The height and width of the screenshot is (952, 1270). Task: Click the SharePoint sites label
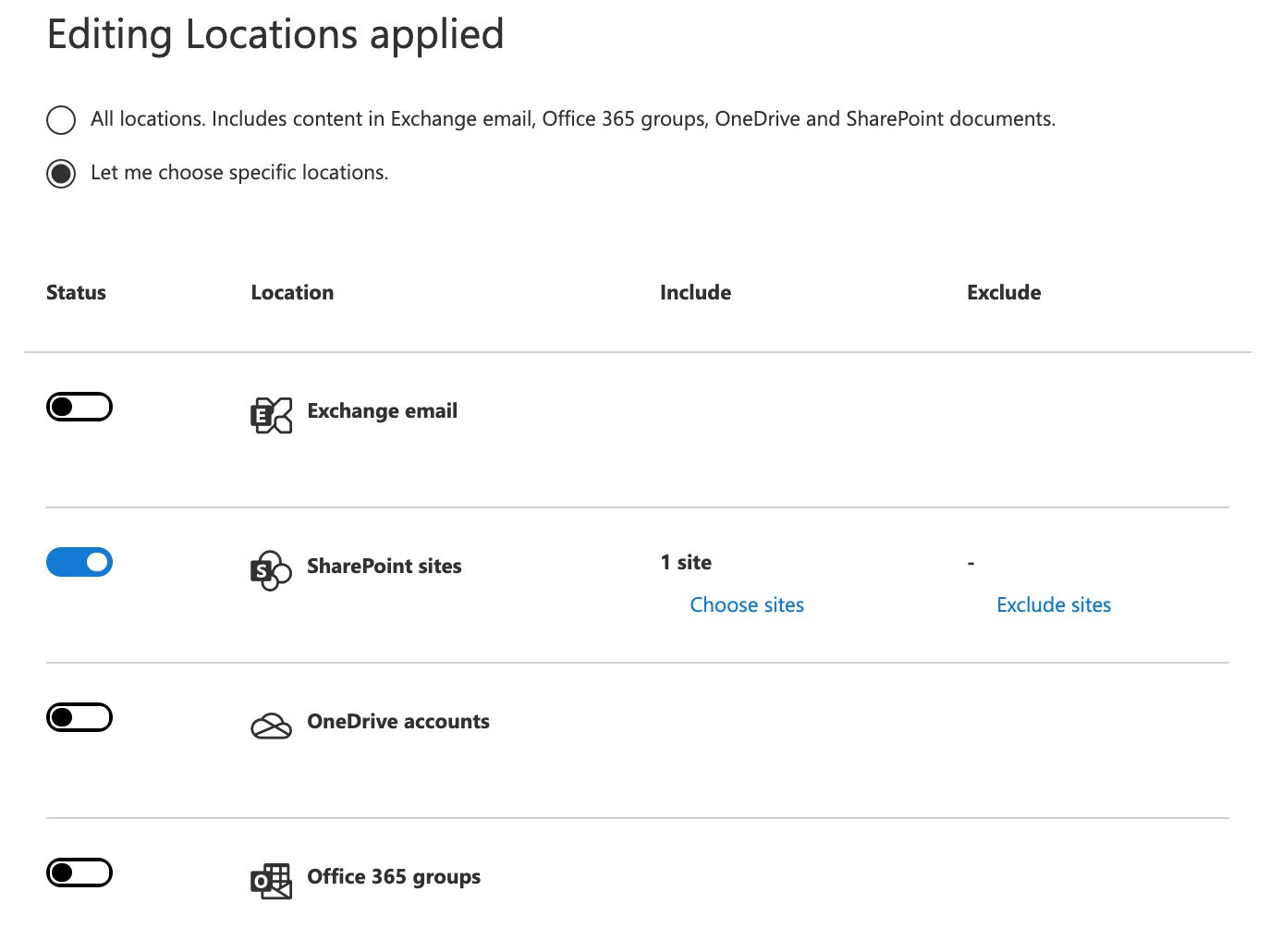(385, 567)
